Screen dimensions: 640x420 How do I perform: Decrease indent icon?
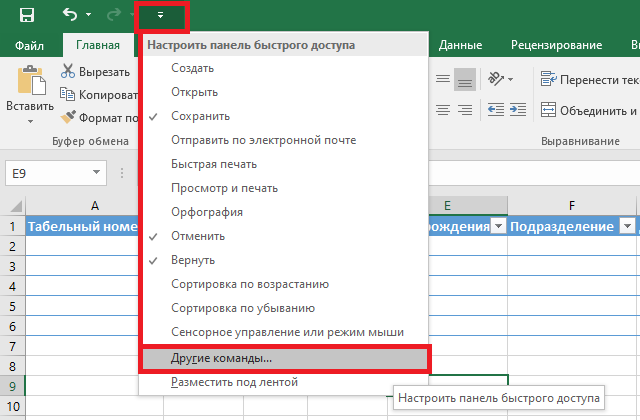point(496,110)
